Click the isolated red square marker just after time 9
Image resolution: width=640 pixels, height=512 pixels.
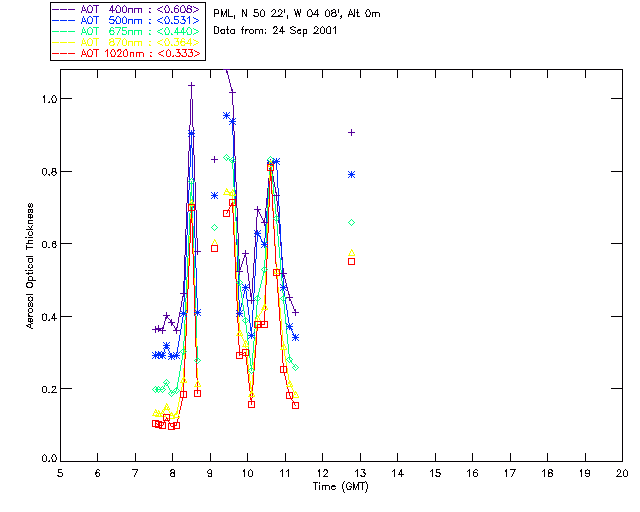pos(214,249)
